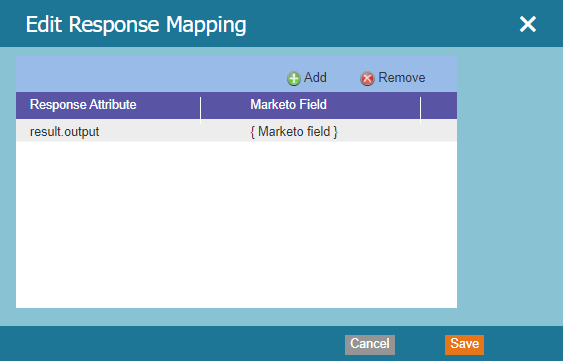Click empty white area of the mapping grid

click(236, 225)
